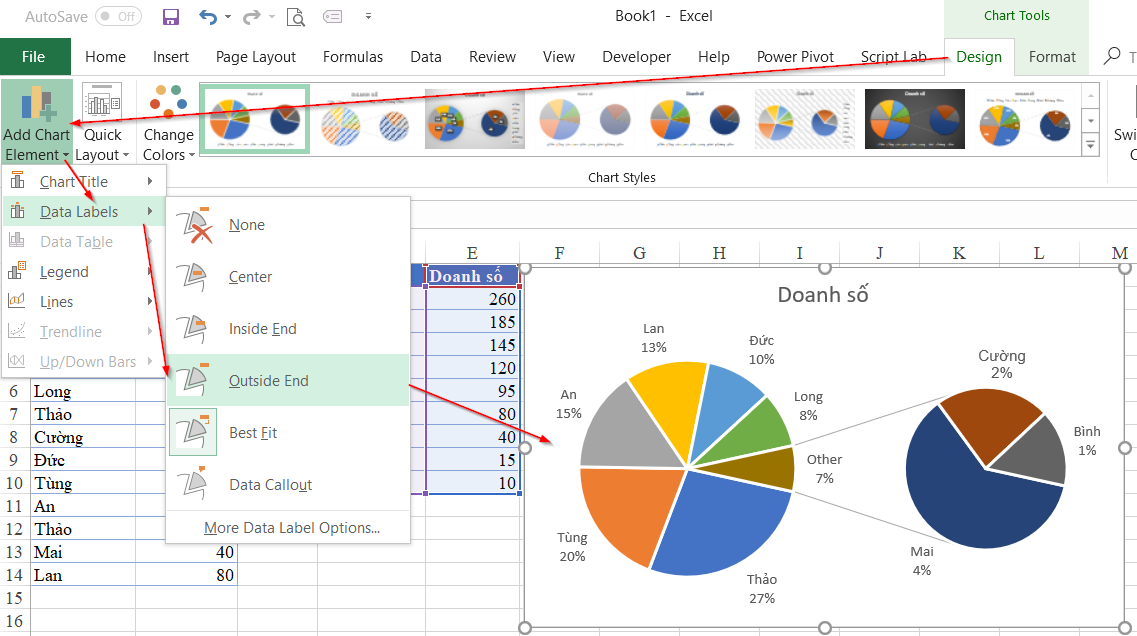Screen dimensions: 1137x636
Task: Apply the dark background chart style thumbnail
Action: 914,120
